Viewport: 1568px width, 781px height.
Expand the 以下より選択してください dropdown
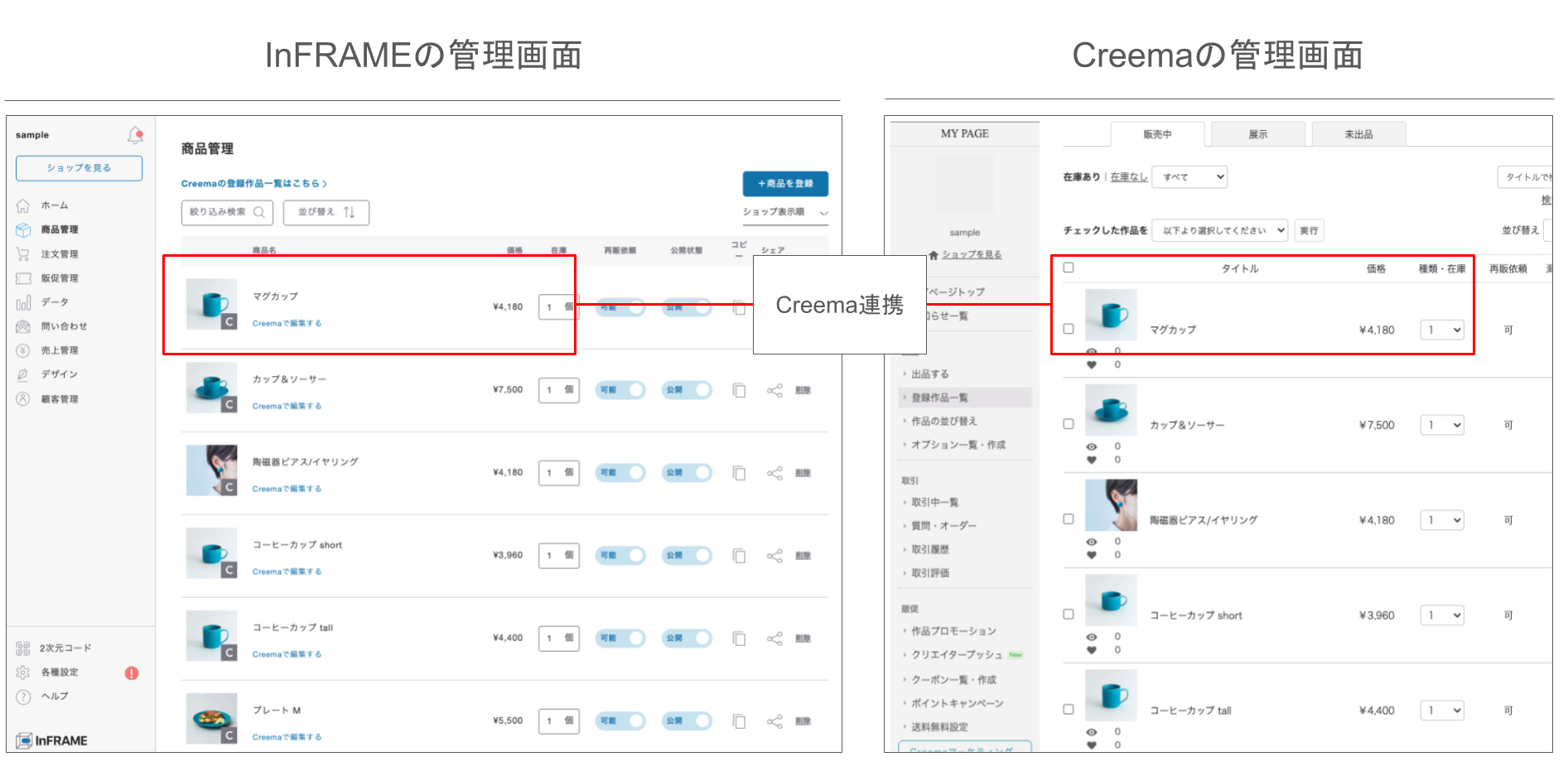click(1219, 230)
